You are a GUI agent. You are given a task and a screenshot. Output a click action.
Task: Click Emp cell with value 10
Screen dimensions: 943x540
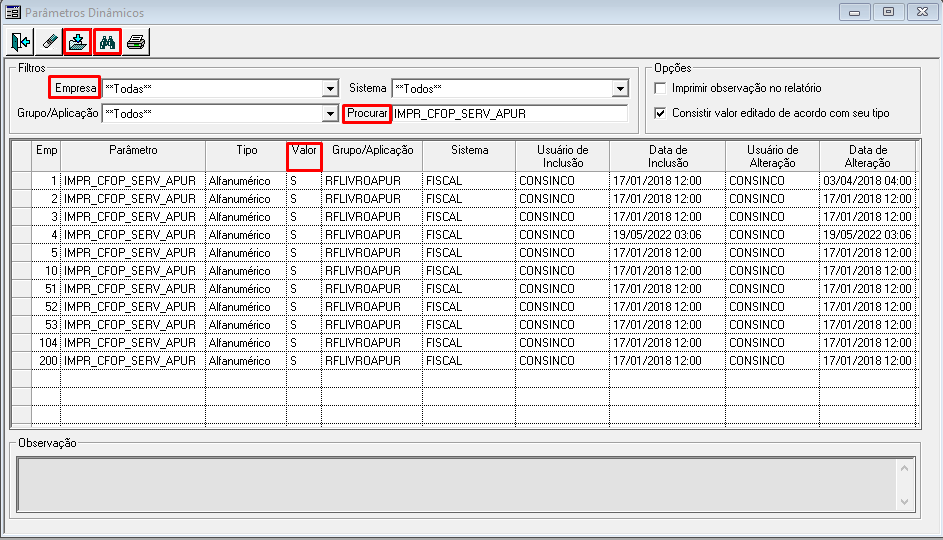pyautogui.click(x=46, y=271)
